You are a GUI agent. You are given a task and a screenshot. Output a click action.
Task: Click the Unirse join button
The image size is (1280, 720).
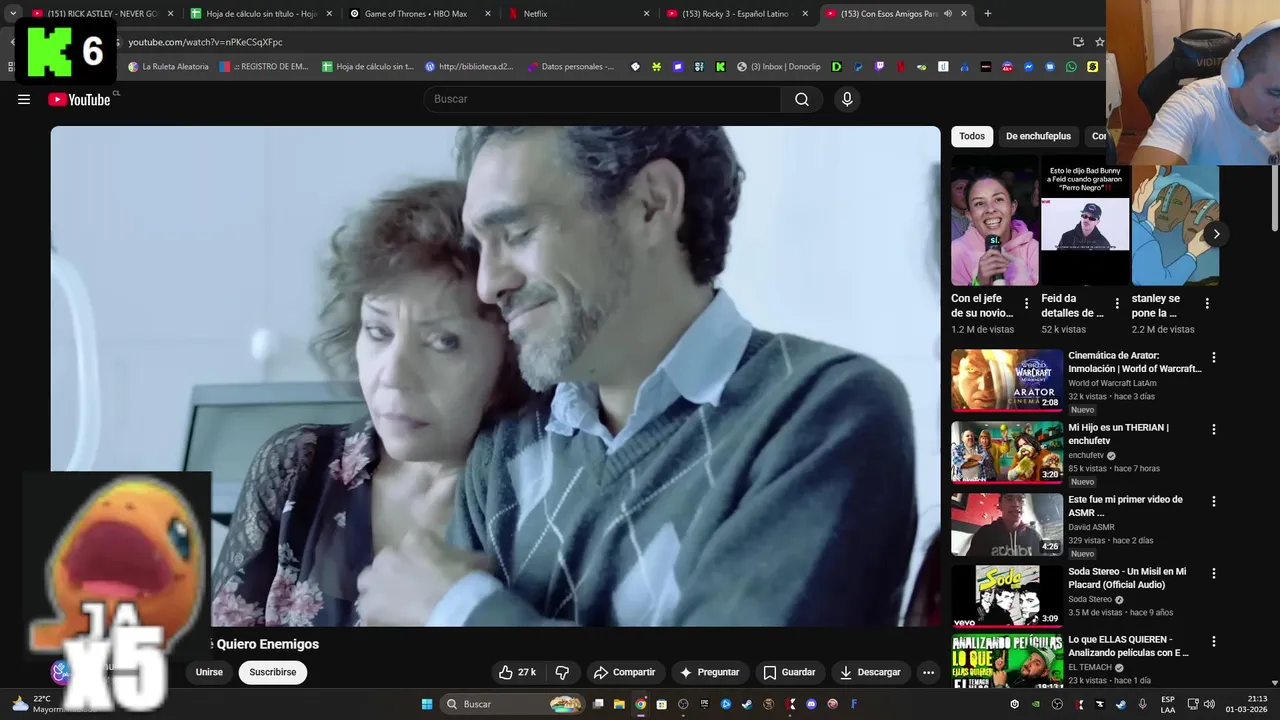click(209, 672)
